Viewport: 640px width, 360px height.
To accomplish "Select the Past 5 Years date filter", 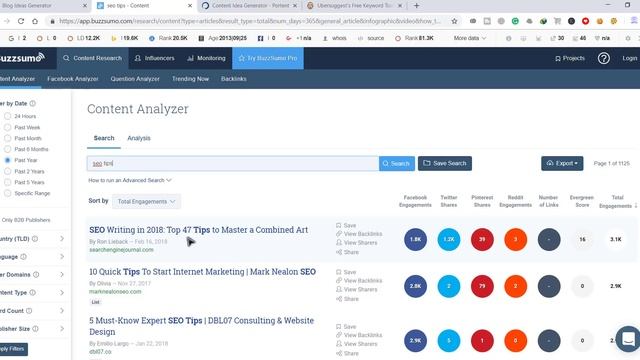I will coord(7,182).
